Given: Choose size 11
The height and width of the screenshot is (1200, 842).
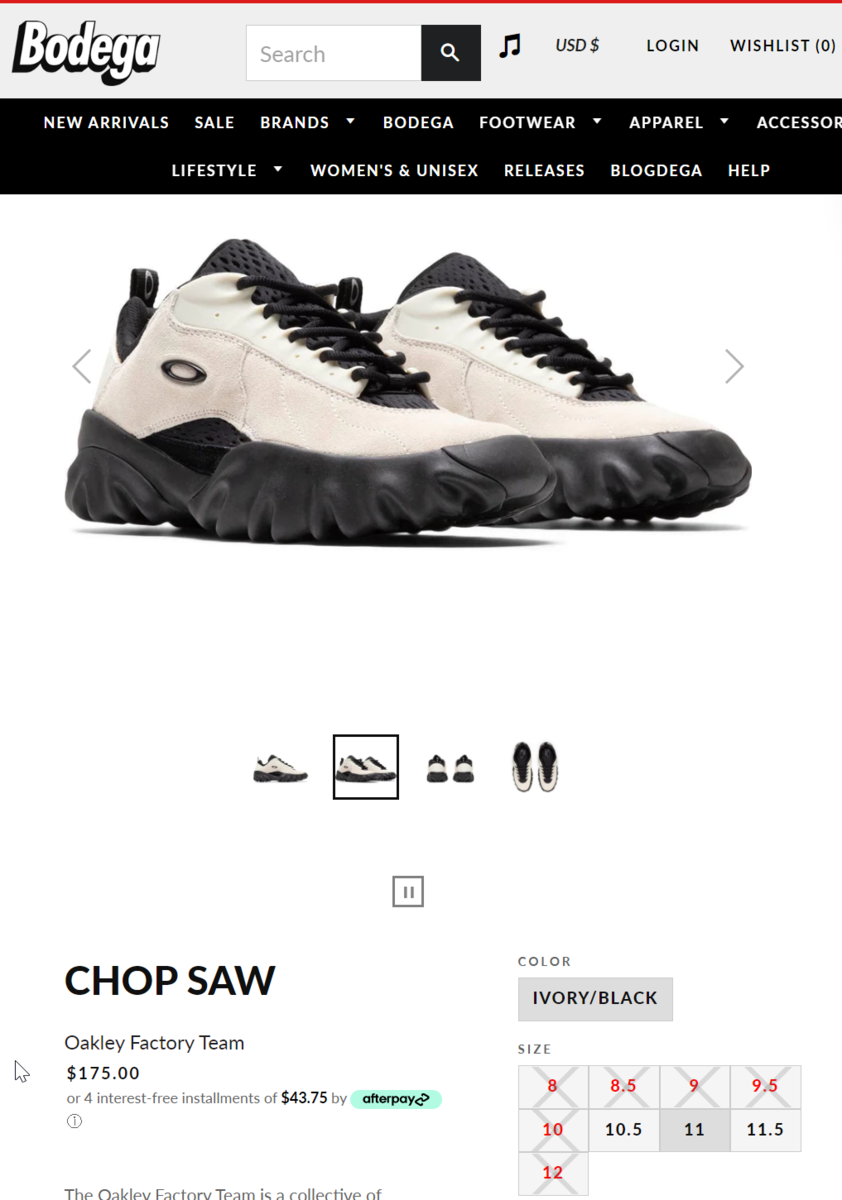Looking at the screenshot, I should pos(694,1130).
